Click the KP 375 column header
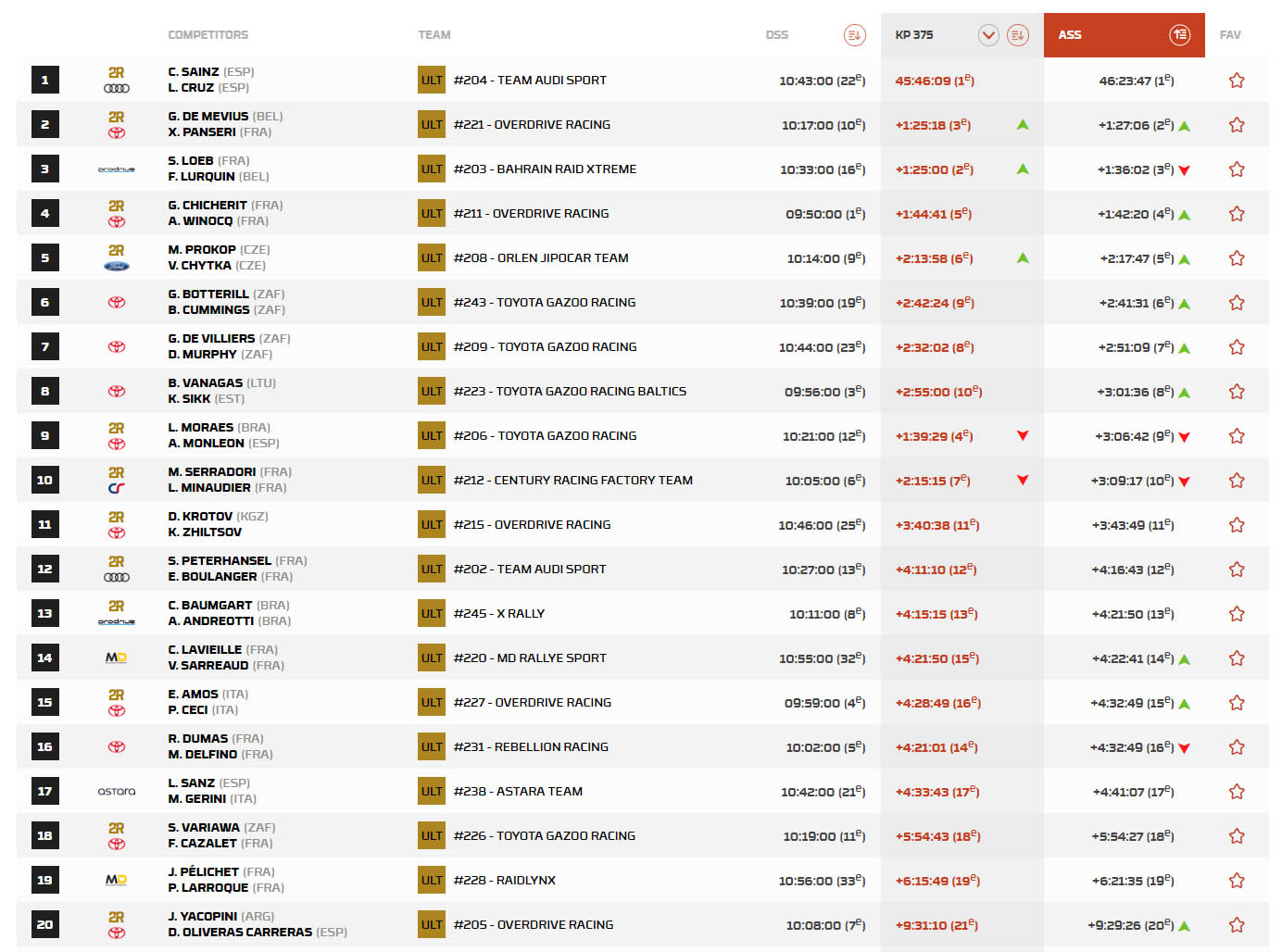Viewport: 1282px width, 952px height. 914,35
